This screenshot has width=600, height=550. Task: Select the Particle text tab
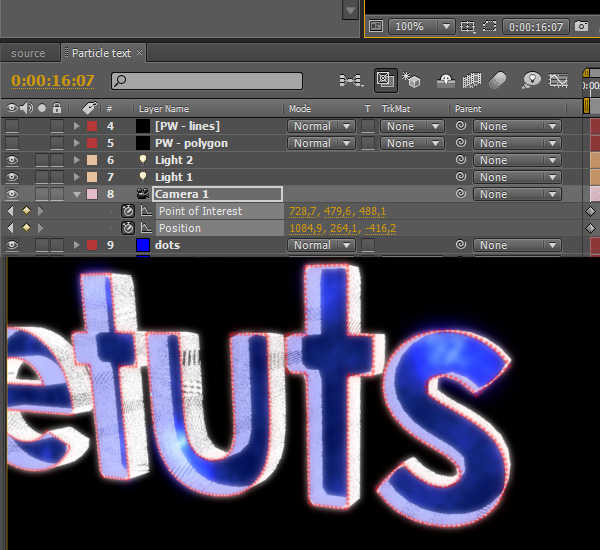(x=101, y=53)
